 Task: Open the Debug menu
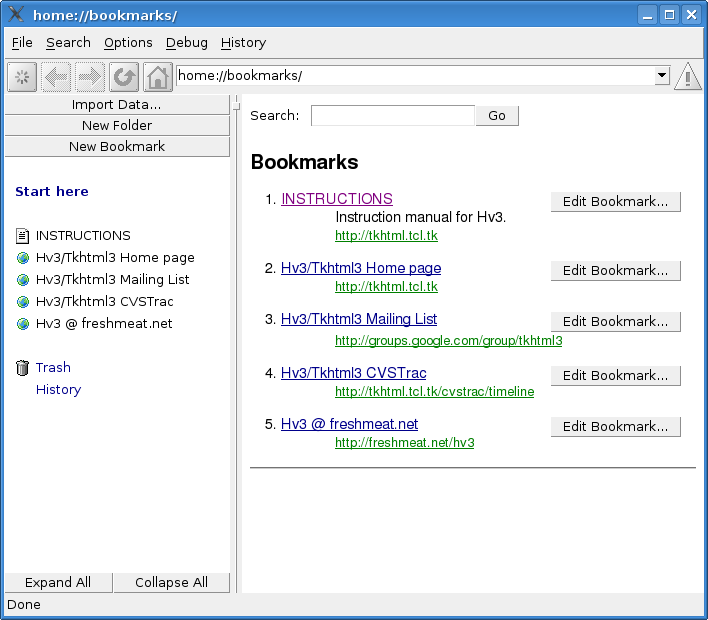(x=187, y=43)
